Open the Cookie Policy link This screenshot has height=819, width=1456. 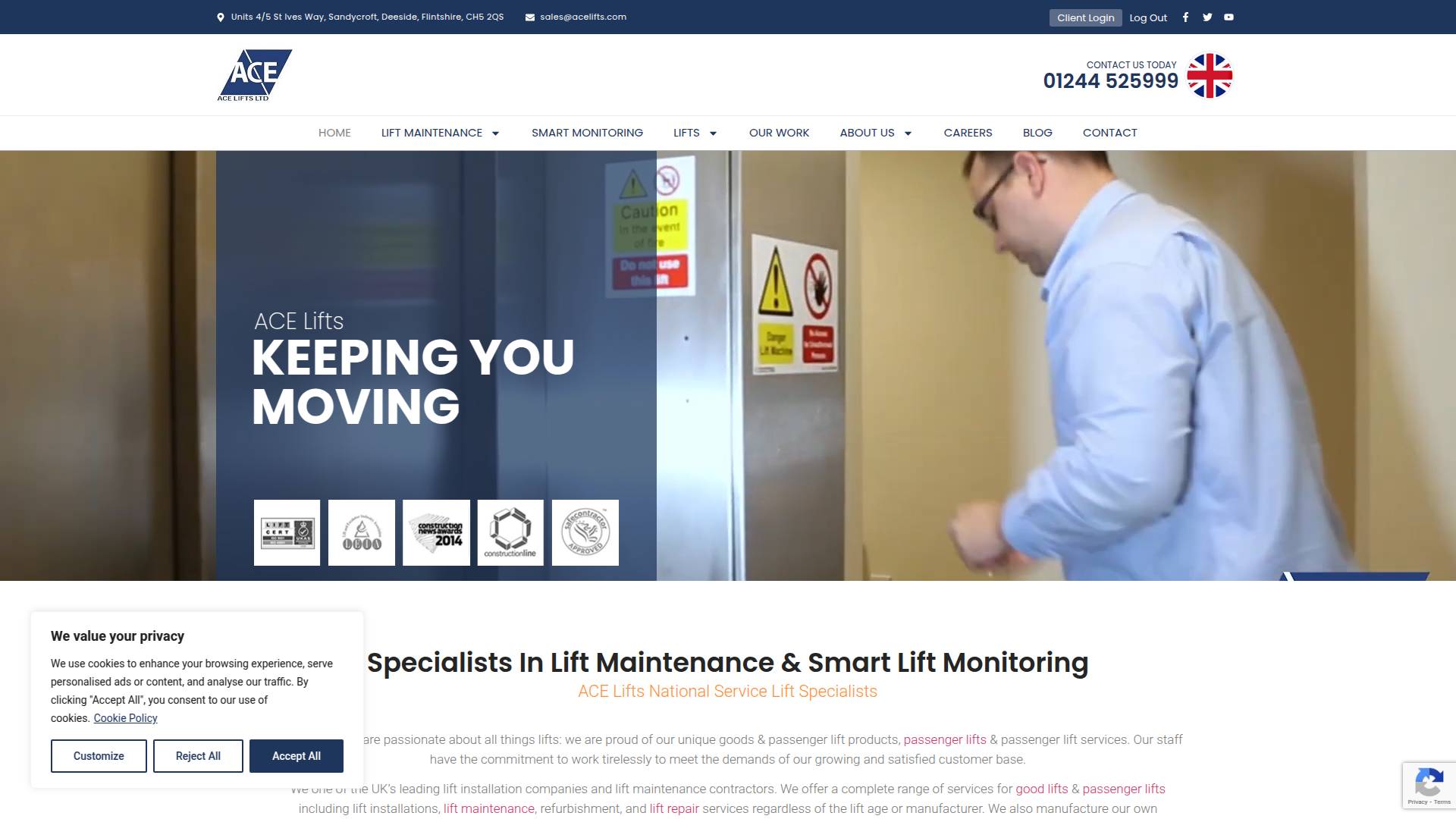click(125, 718)
